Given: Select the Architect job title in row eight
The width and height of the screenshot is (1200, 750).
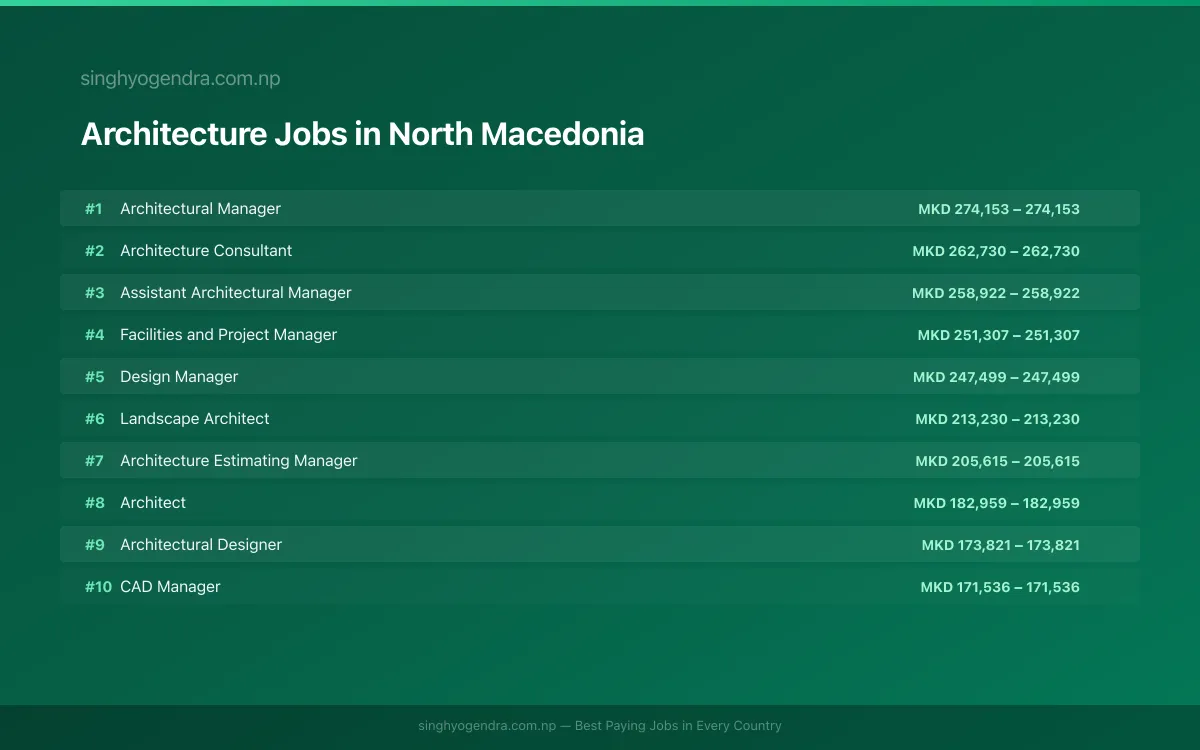Looking at the screenshot, I should click(x=153, y=503).
